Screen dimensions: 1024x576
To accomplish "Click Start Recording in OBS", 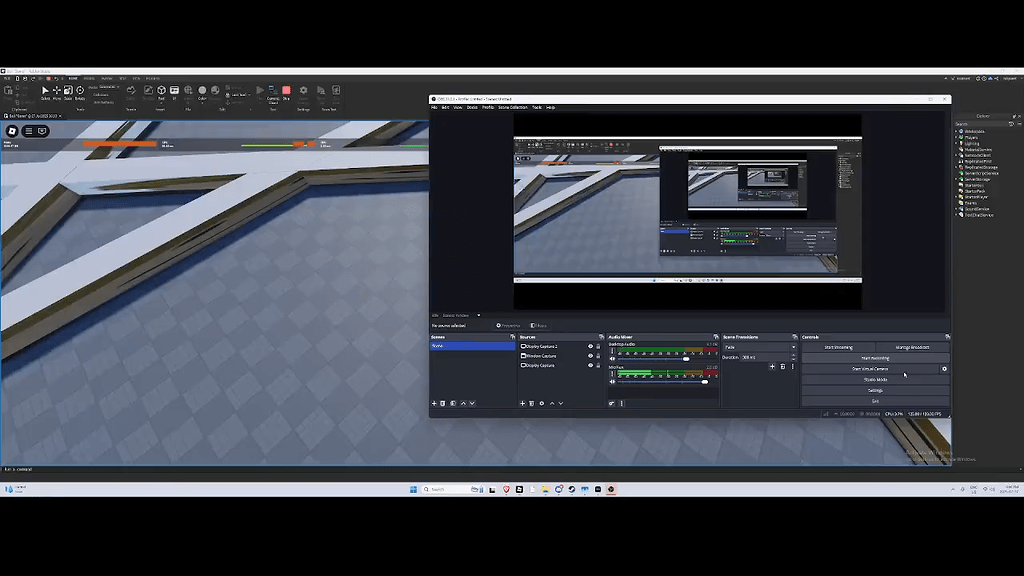I will 875,358.
